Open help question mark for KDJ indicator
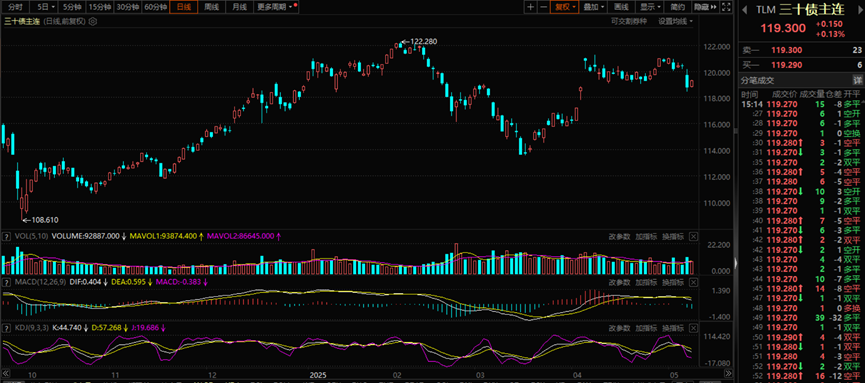 [x=6, y=328]
